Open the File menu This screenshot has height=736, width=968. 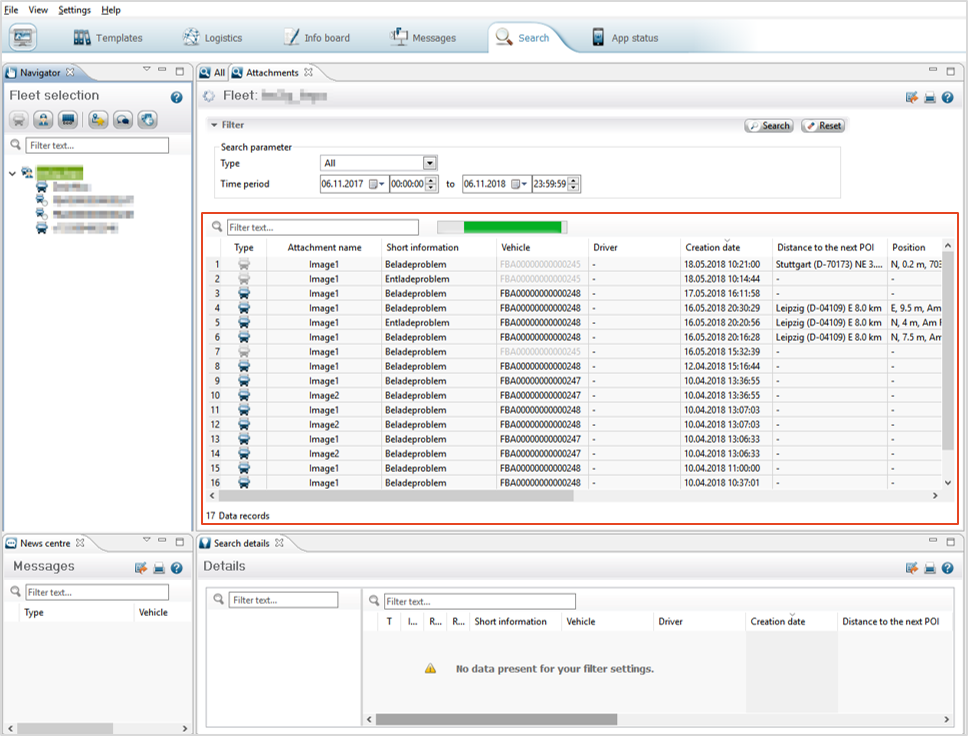click(11, 10)
